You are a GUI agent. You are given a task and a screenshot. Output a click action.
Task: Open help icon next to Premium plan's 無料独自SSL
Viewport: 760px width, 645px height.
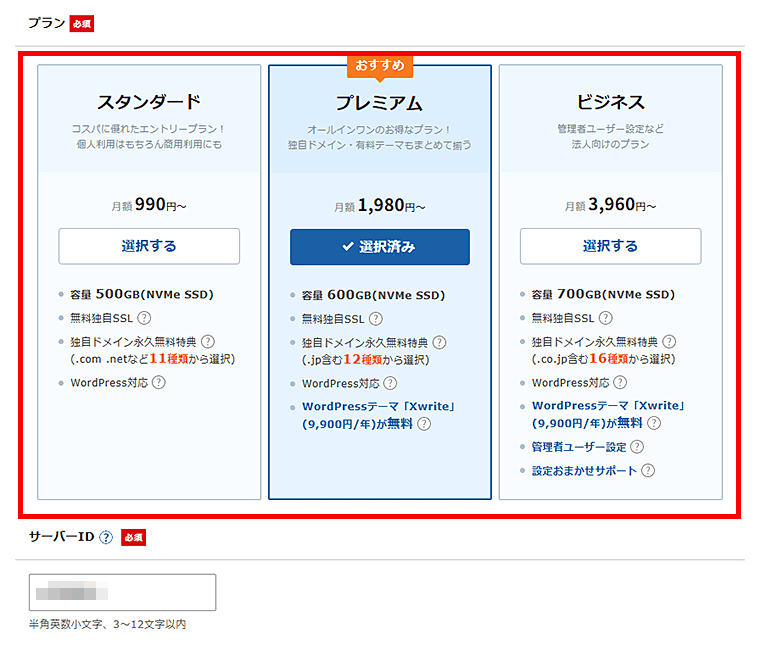375,319
